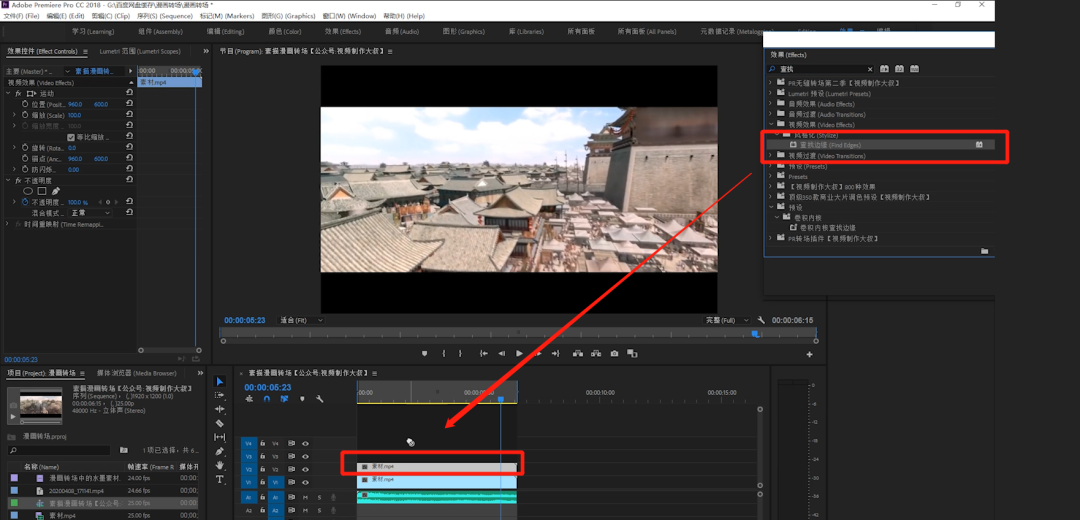The image size is (1080, 520).
Task: Expand Scale (缩放) property twirl
Action: pos(14,115)
